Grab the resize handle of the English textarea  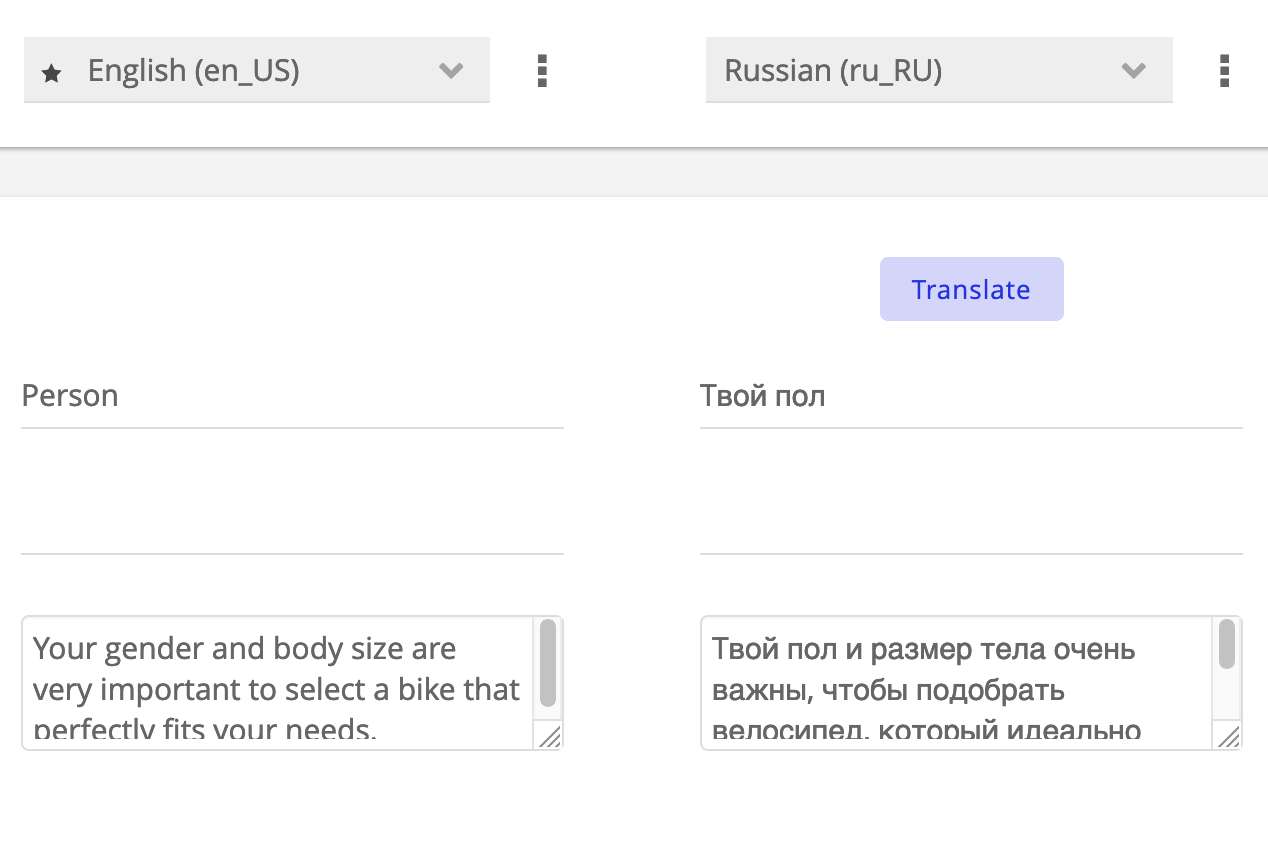coord(550,738)
